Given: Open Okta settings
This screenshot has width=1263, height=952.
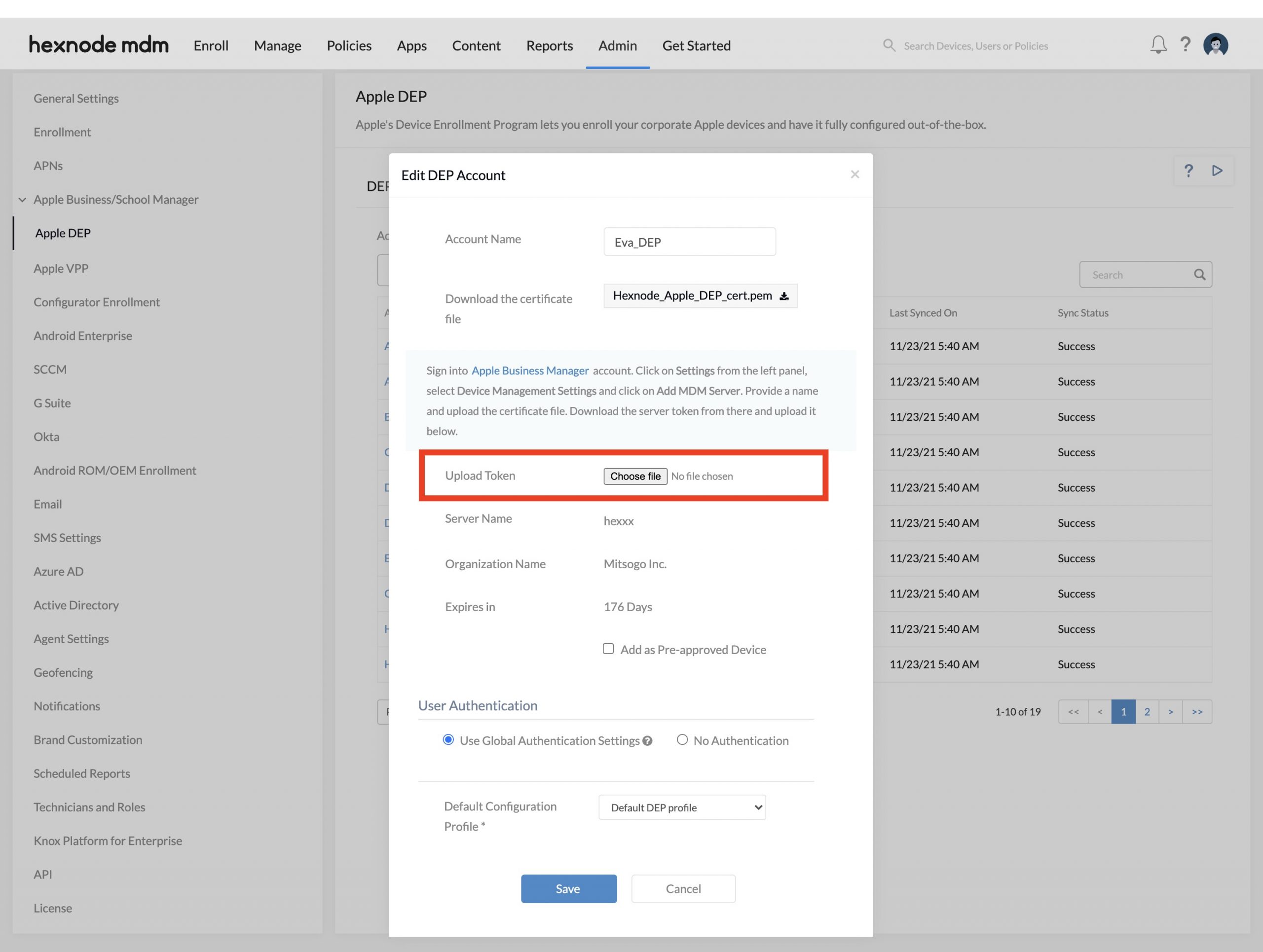Looking at the screenshot, I should (46, 437).
